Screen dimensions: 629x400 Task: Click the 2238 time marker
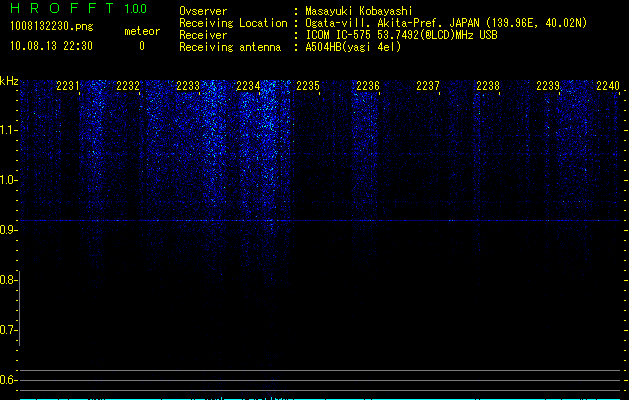pos(488,86)
